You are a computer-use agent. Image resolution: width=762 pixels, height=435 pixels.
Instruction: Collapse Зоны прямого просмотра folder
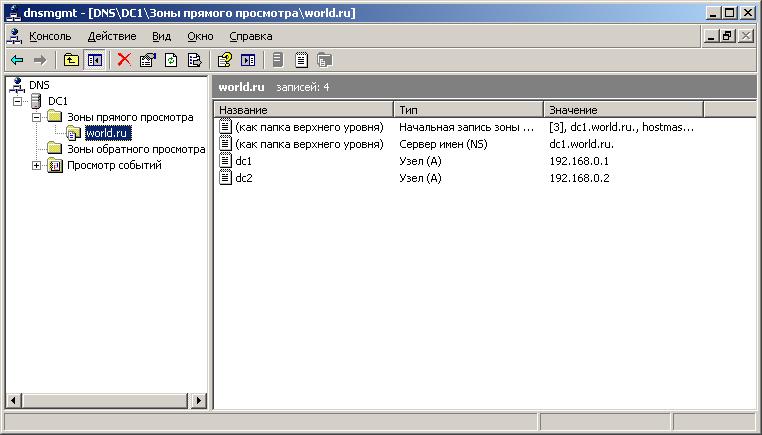(x=36, y=117)
